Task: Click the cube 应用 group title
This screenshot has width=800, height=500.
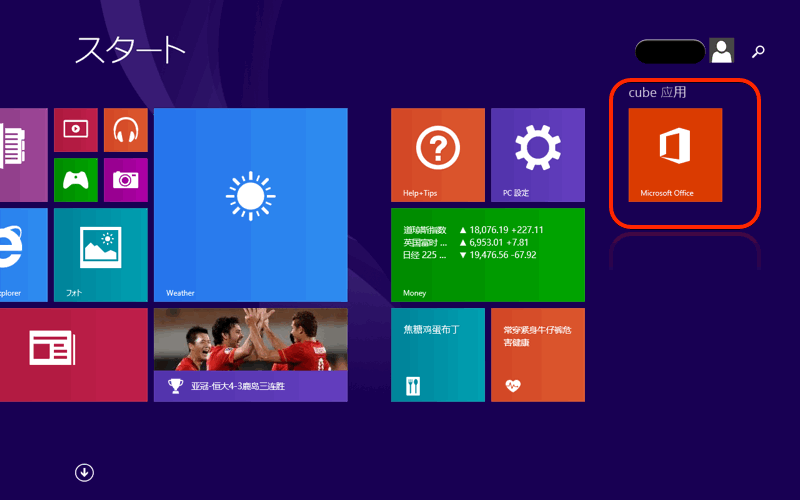Action: point(657,92)
